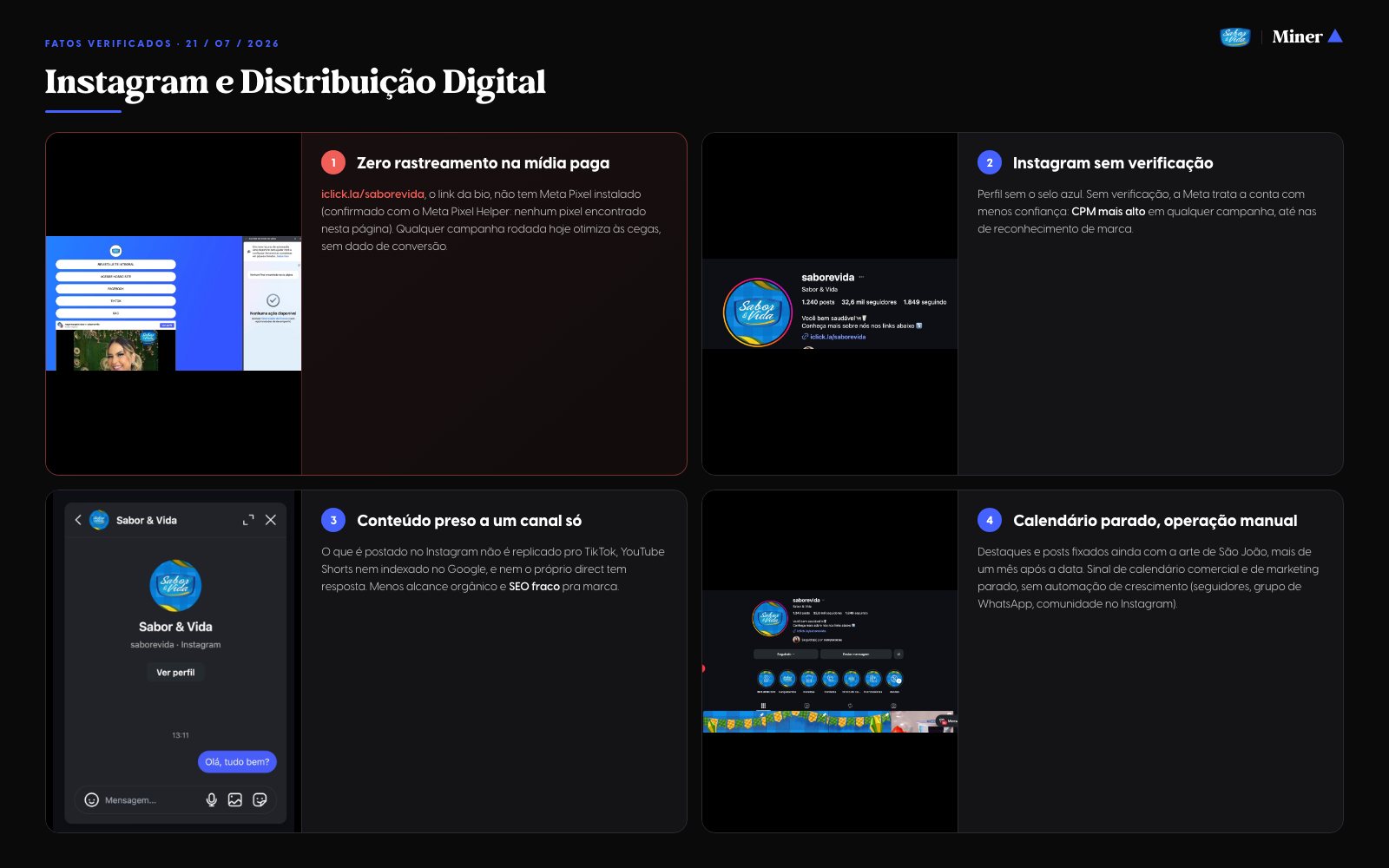This screenshot has width=1389, height=868.
Task: Click '32,6 mil seguidores' count
Action: 869,302
